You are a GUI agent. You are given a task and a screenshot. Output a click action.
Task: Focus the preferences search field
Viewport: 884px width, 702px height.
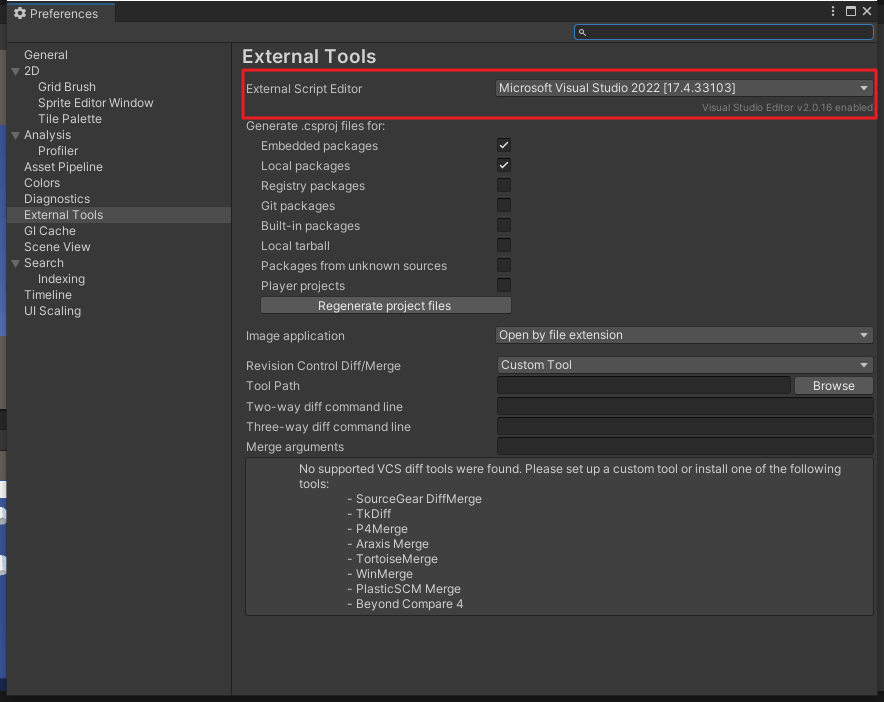[x=724, y=32]
